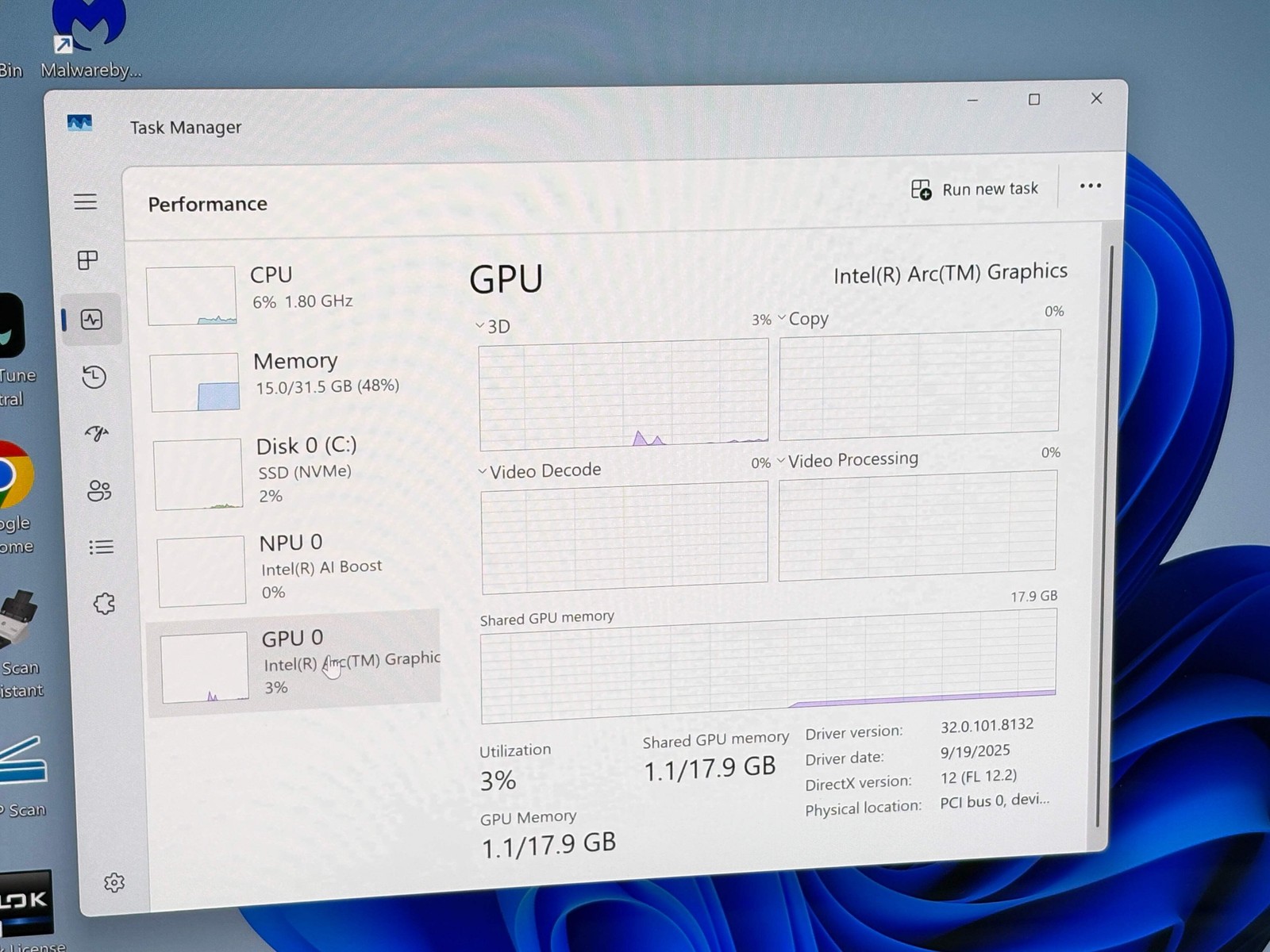The image size is (1270, 952).
Task: Select the Memory performance entry
Action: tap(293, 381)
